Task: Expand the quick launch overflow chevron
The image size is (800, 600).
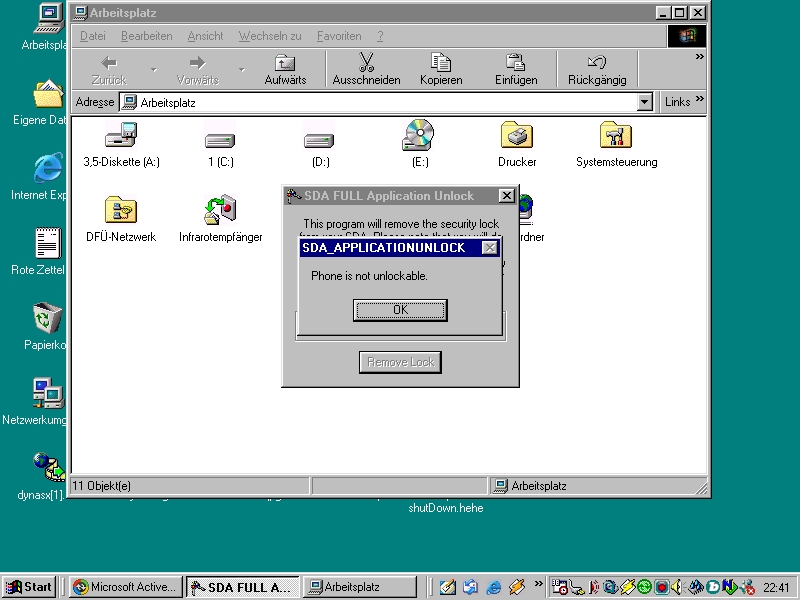Action: tap(538, 583)
